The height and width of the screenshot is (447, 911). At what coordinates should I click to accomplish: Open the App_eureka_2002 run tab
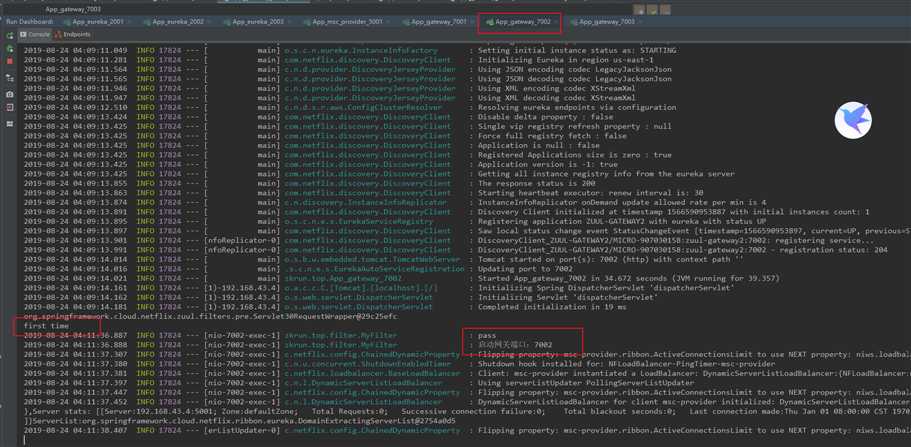point(178,22)
